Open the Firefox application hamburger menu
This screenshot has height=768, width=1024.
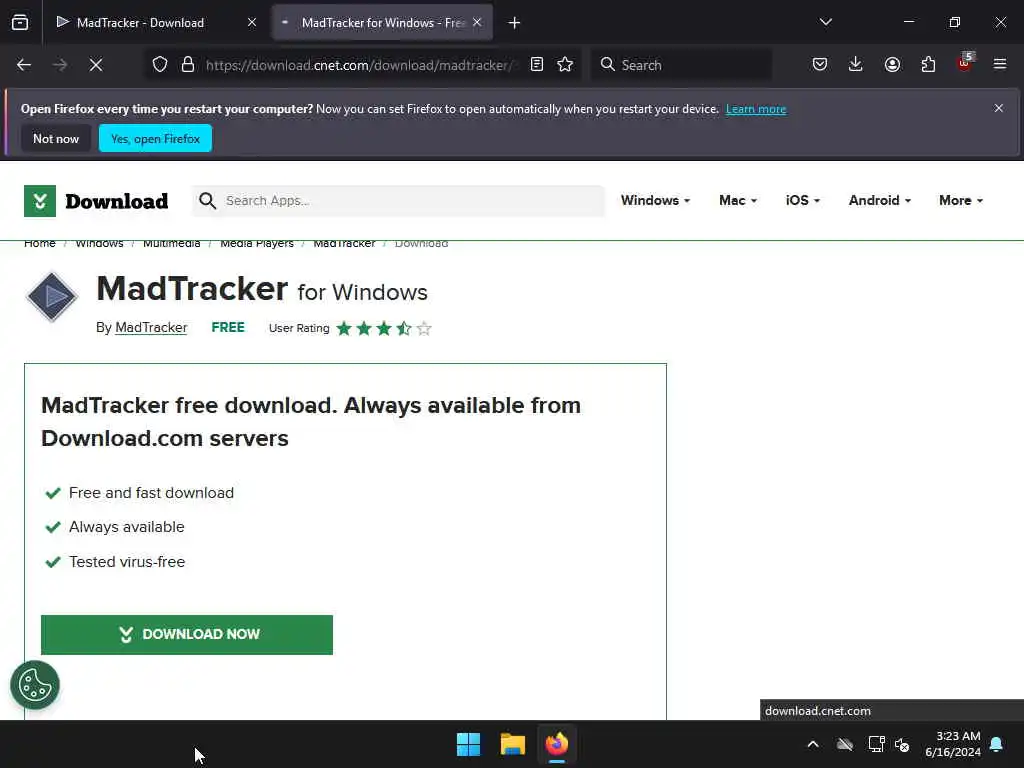coord(1000,65)
